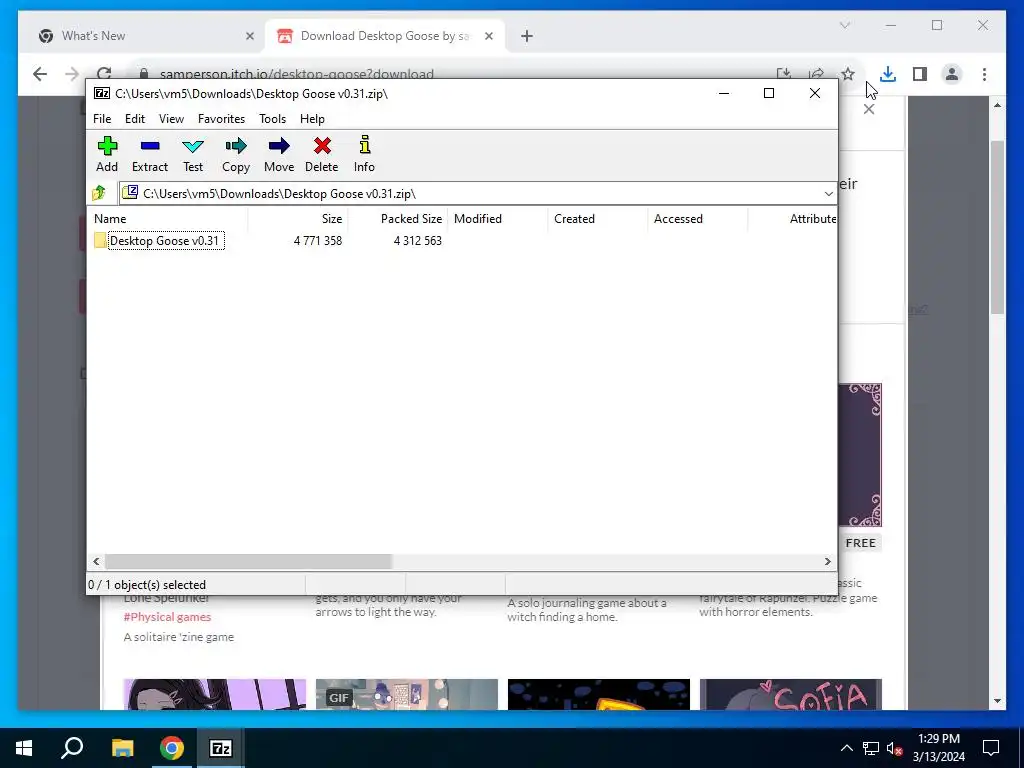1024x768 pixels.
Task: Click the Chrome back arrow
Action: (x=40, y=74)
